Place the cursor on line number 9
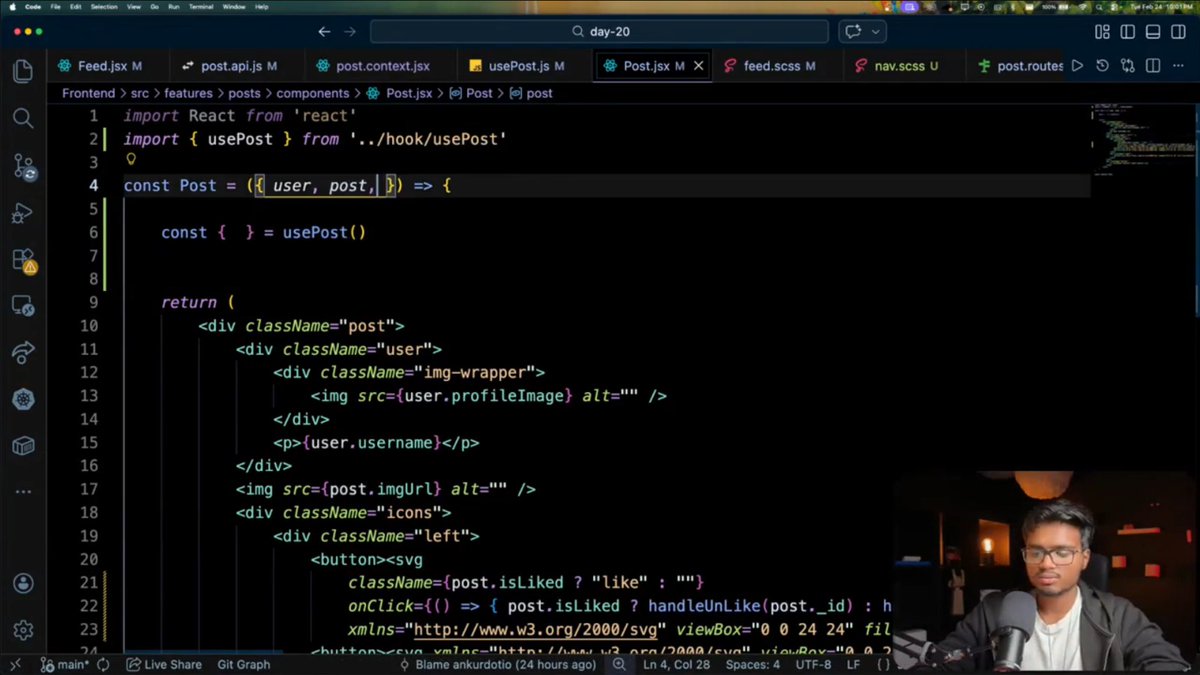Image resolution: width=1200 pixels, height=675 pixels. [x=93, y=302]
